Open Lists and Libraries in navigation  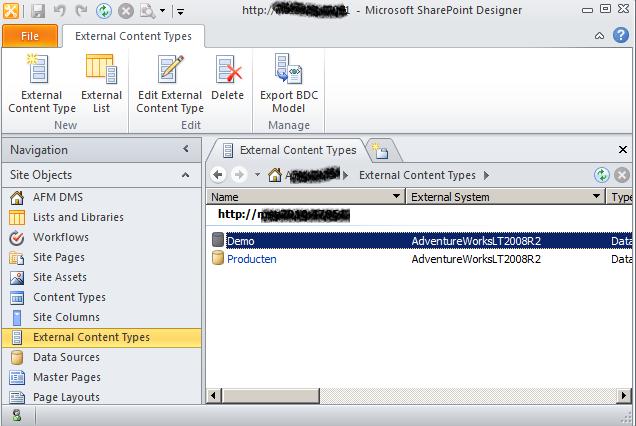coord(78,217)
